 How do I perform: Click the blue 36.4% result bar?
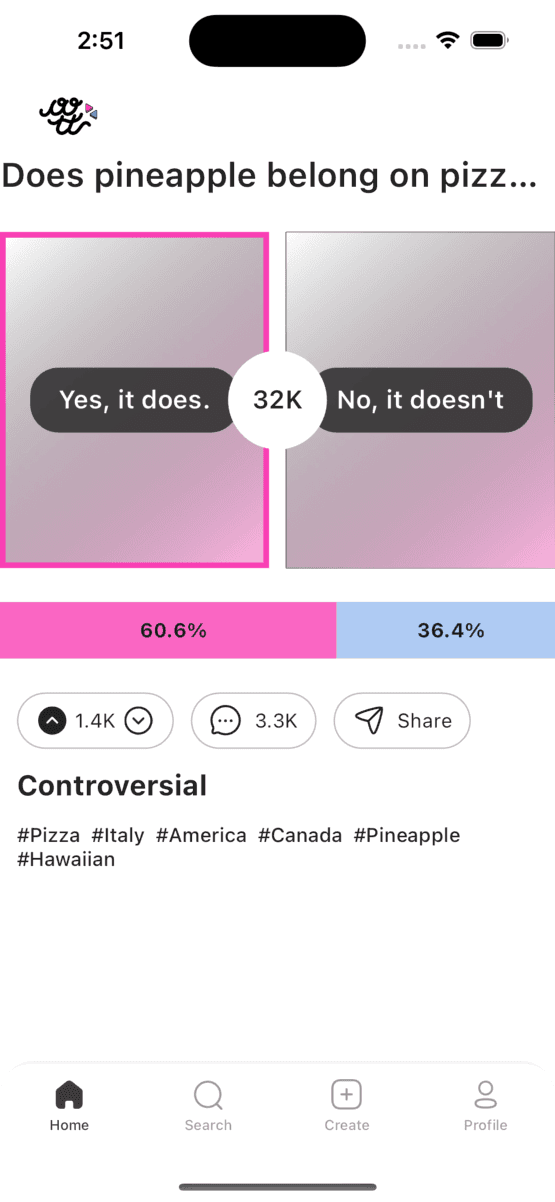click(x=446, y=630)
